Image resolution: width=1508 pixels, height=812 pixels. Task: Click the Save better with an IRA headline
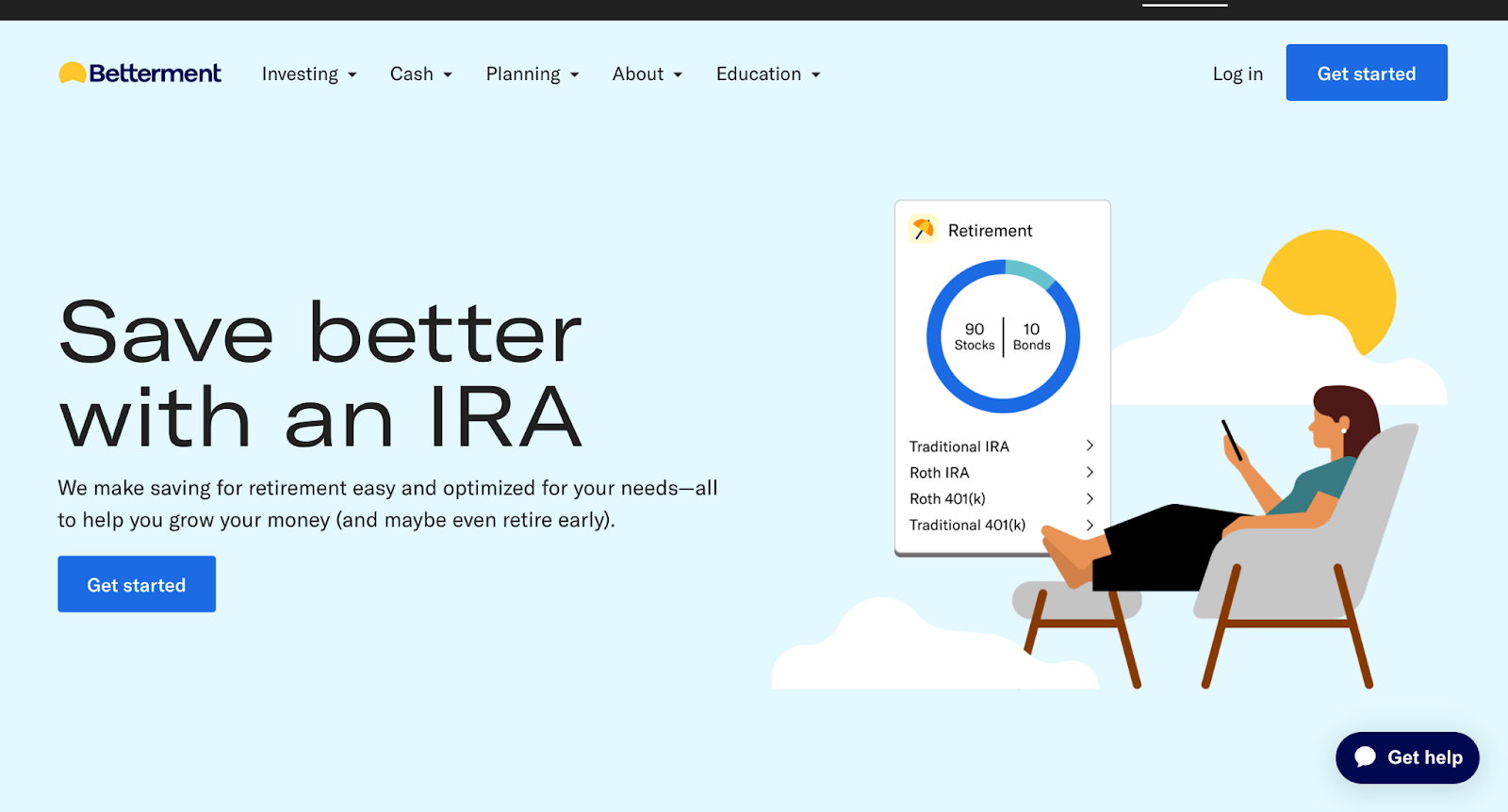[320, 374]
